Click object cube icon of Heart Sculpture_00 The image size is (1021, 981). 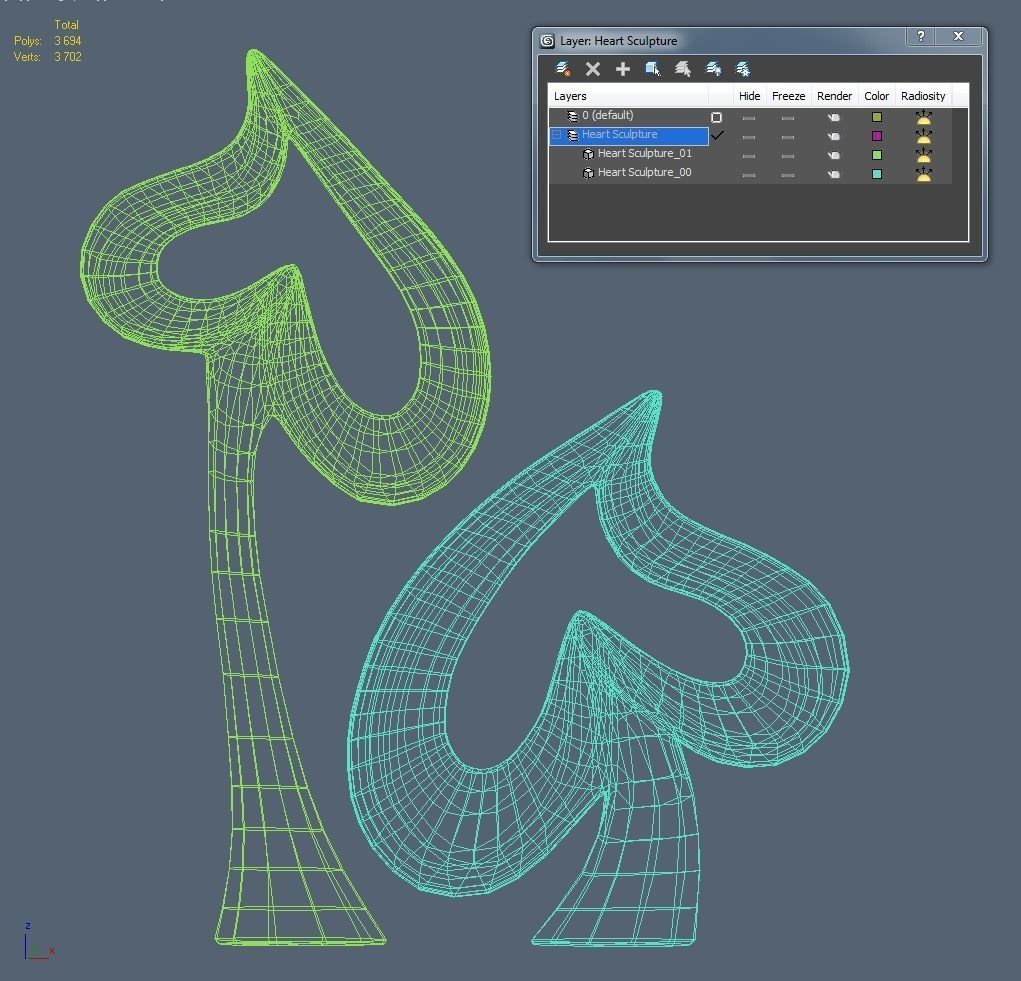pos(588,173)
